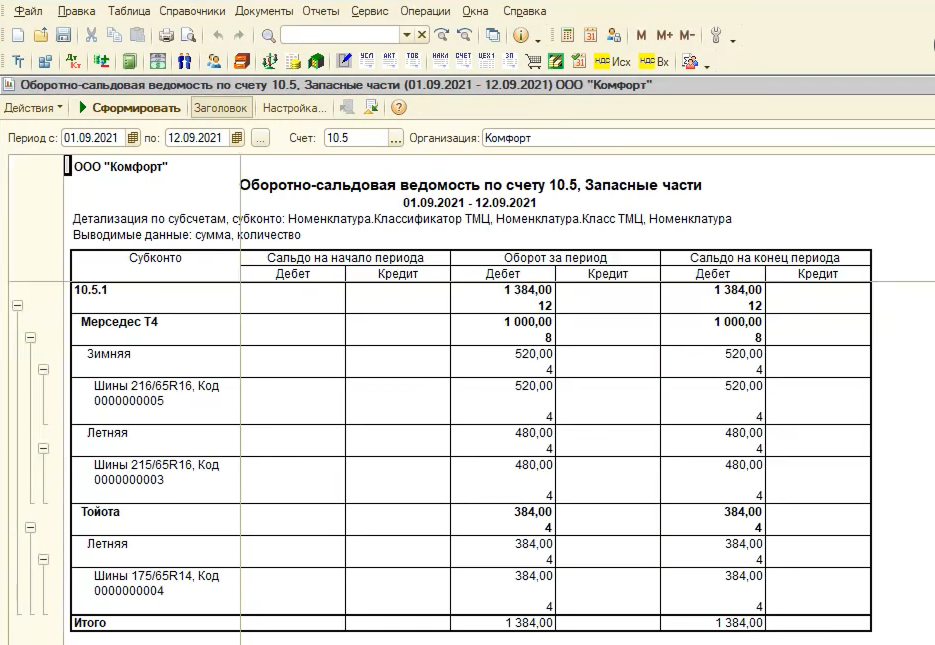
Task: Select the Шины 216/65R16 row
Action: [x=471, y=401]
